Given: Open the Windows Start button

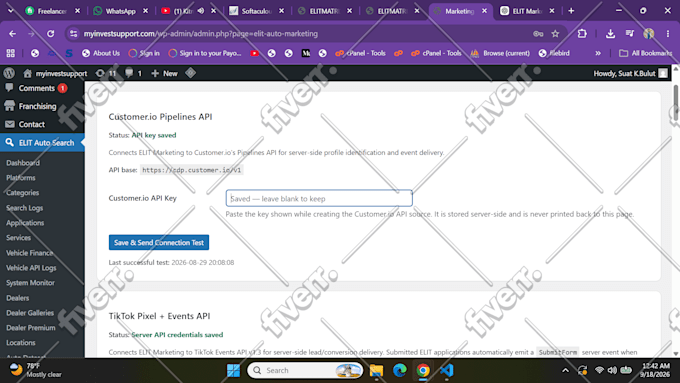Looking at the screenshot, I should click(x=233, y=370).
